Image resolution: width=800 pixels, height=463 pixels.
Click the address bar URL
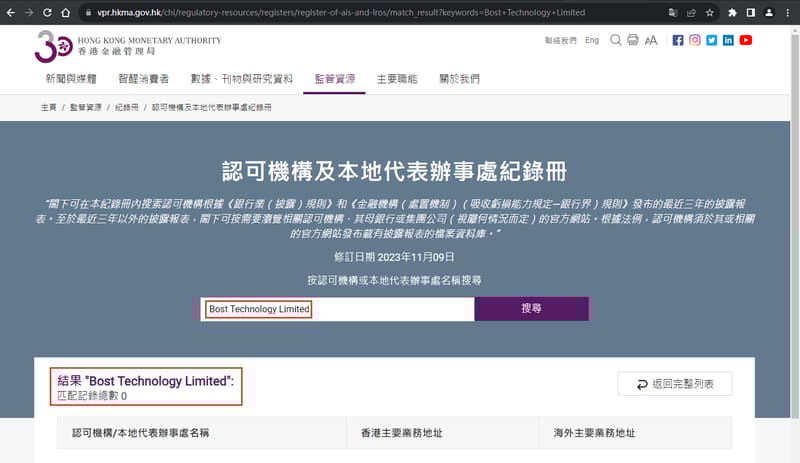341,13
